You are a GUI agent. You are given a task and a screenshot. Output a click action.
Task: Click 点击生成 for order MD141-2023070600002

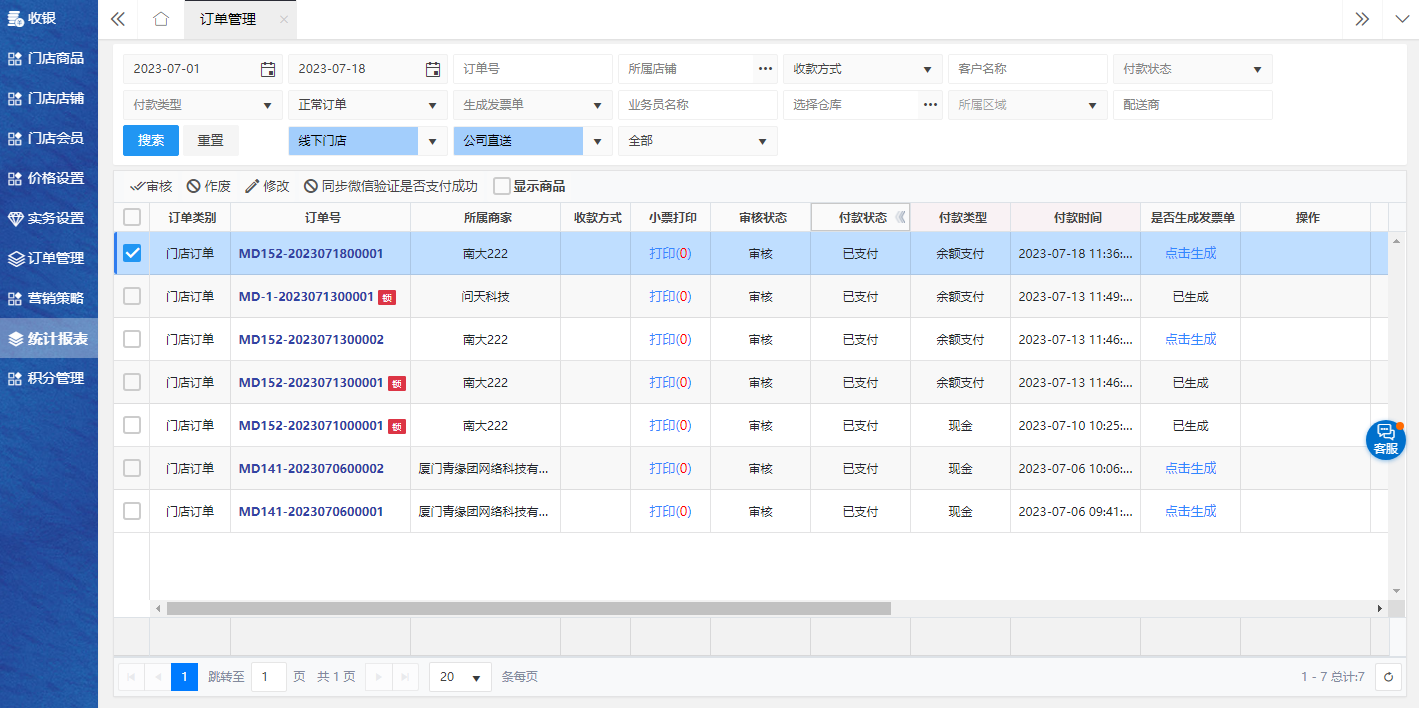coord(1190,468)
